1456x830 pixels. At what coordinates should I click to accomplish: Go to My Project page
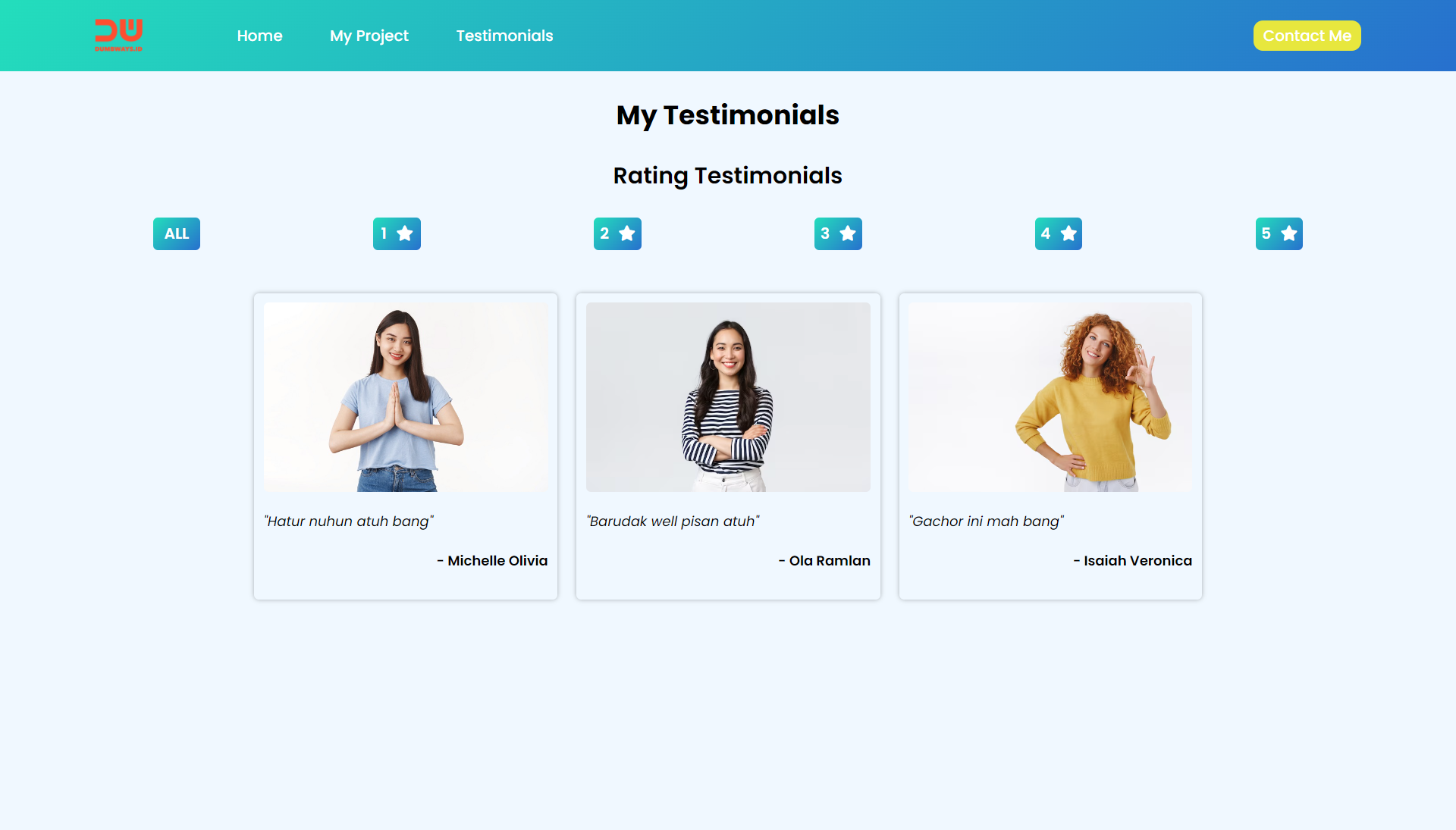pyautogui.click(x=369, y=36)
